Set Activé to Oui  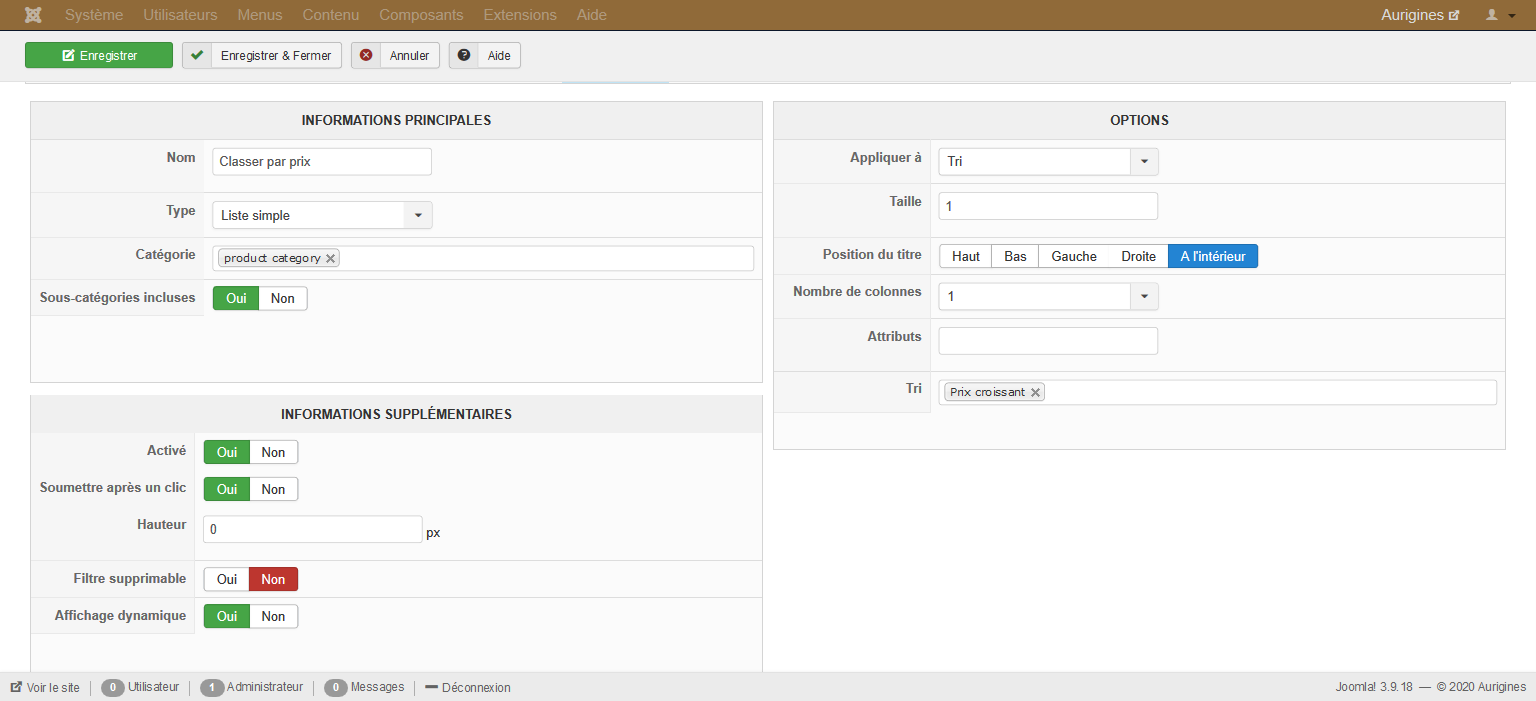pyautogui.click(x=227, y=452)
